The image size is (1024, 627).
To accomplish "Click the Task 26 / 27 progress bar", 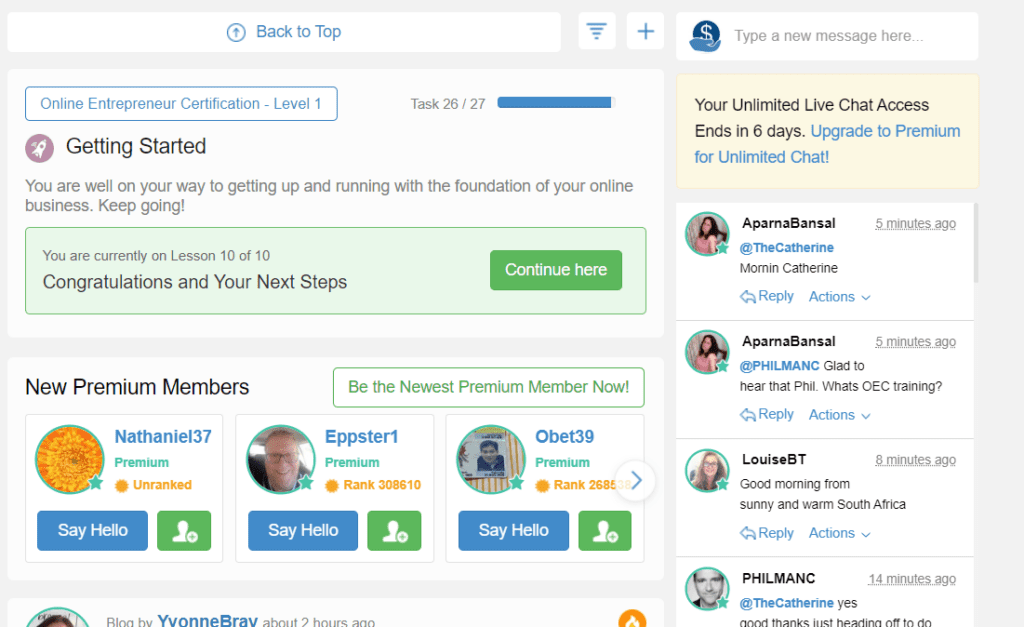I will (x=556, y=103).
